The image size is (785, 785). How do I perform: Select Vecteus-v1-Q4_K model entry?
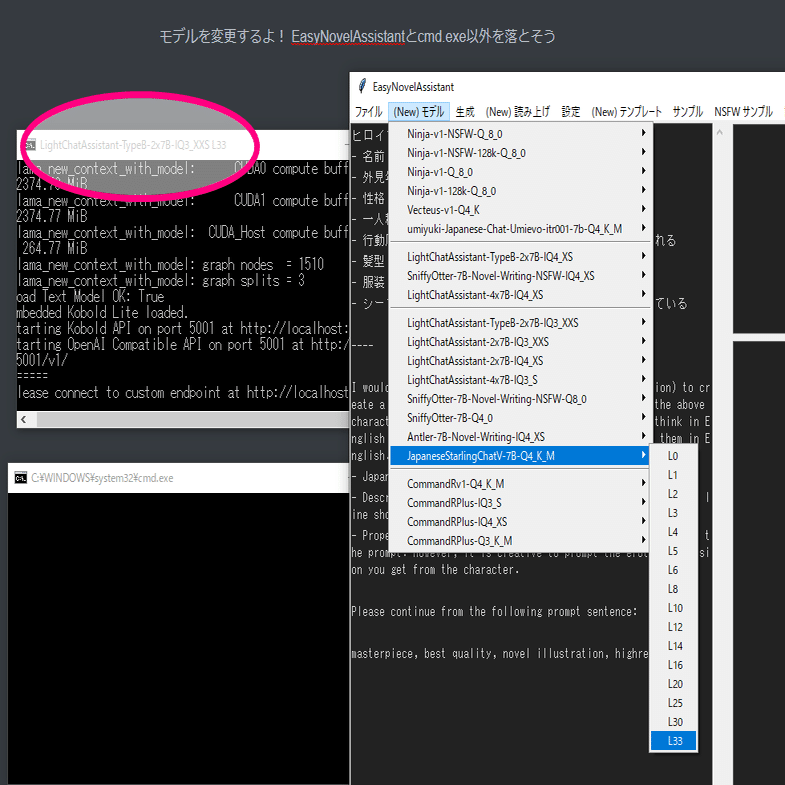[521, 210]
